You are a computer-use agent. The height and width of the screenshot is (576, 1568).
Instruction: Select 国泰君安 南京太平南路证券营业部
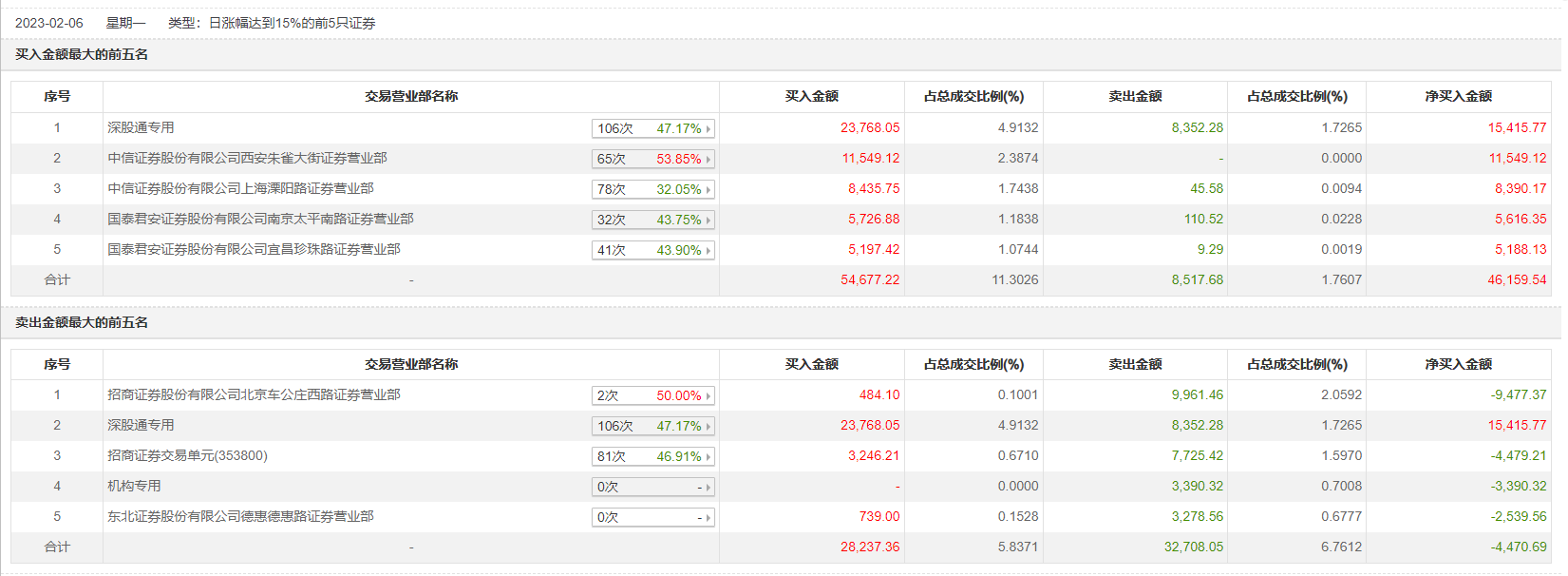pyautogui.click(x=260, y=219)
